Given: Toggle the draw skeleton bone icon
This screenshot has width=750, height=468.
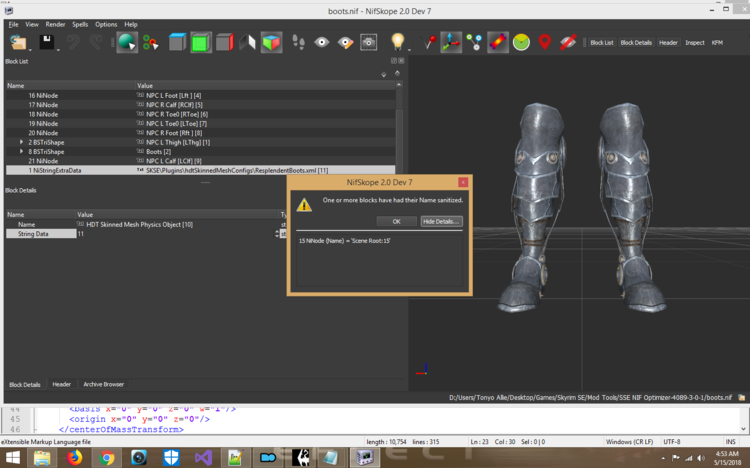Looking at the screenshot, I should pyautogui.click(x=498, y=43).
